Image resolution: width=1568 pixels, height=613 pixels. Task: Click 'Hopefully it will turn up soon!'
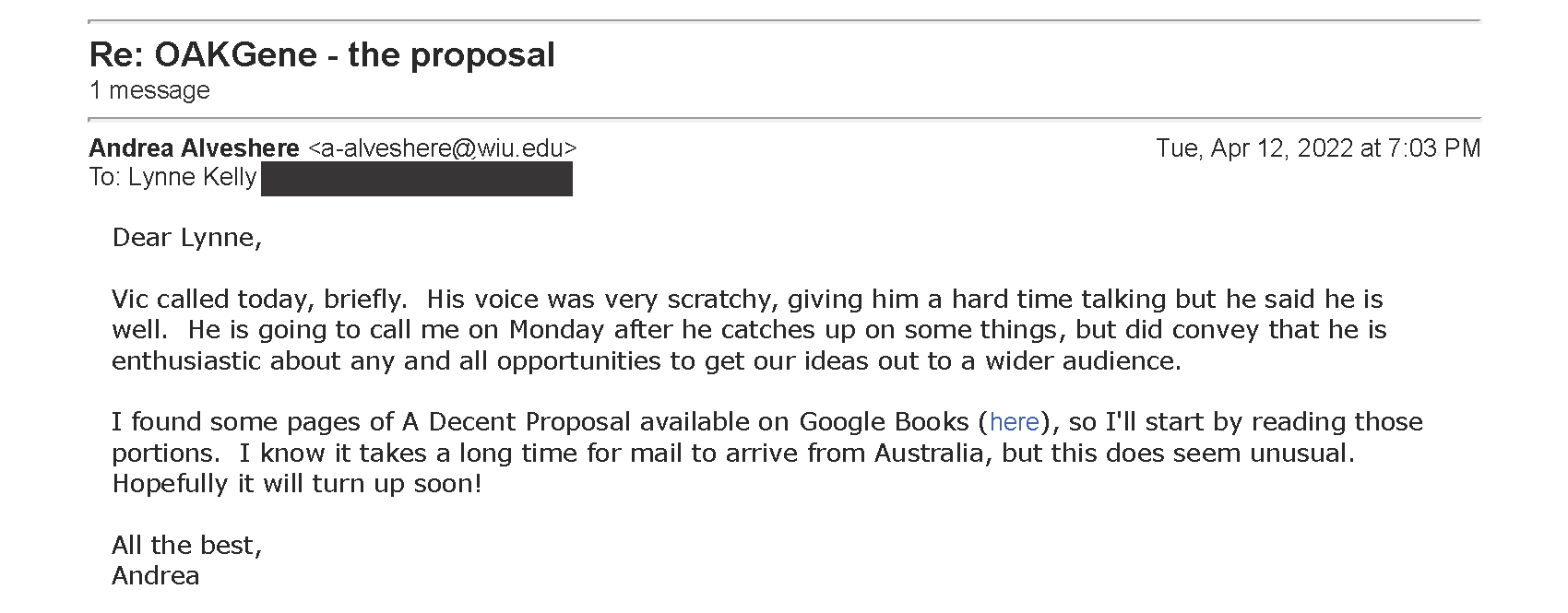pos(297,484)
